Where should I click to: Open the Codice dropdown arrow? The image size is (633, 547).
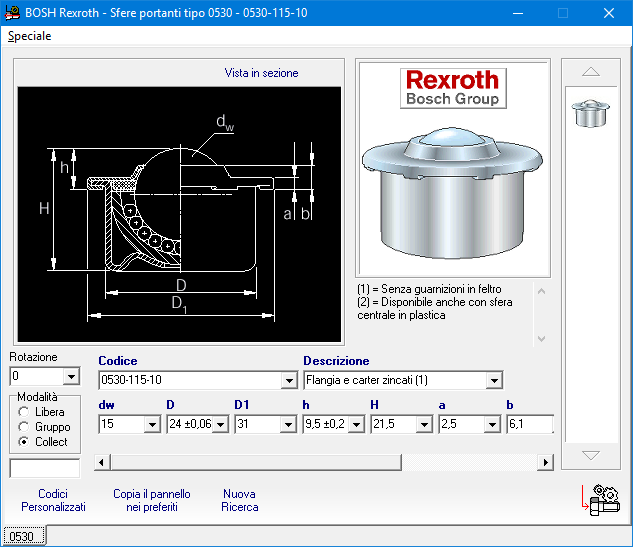click(289, 380)
